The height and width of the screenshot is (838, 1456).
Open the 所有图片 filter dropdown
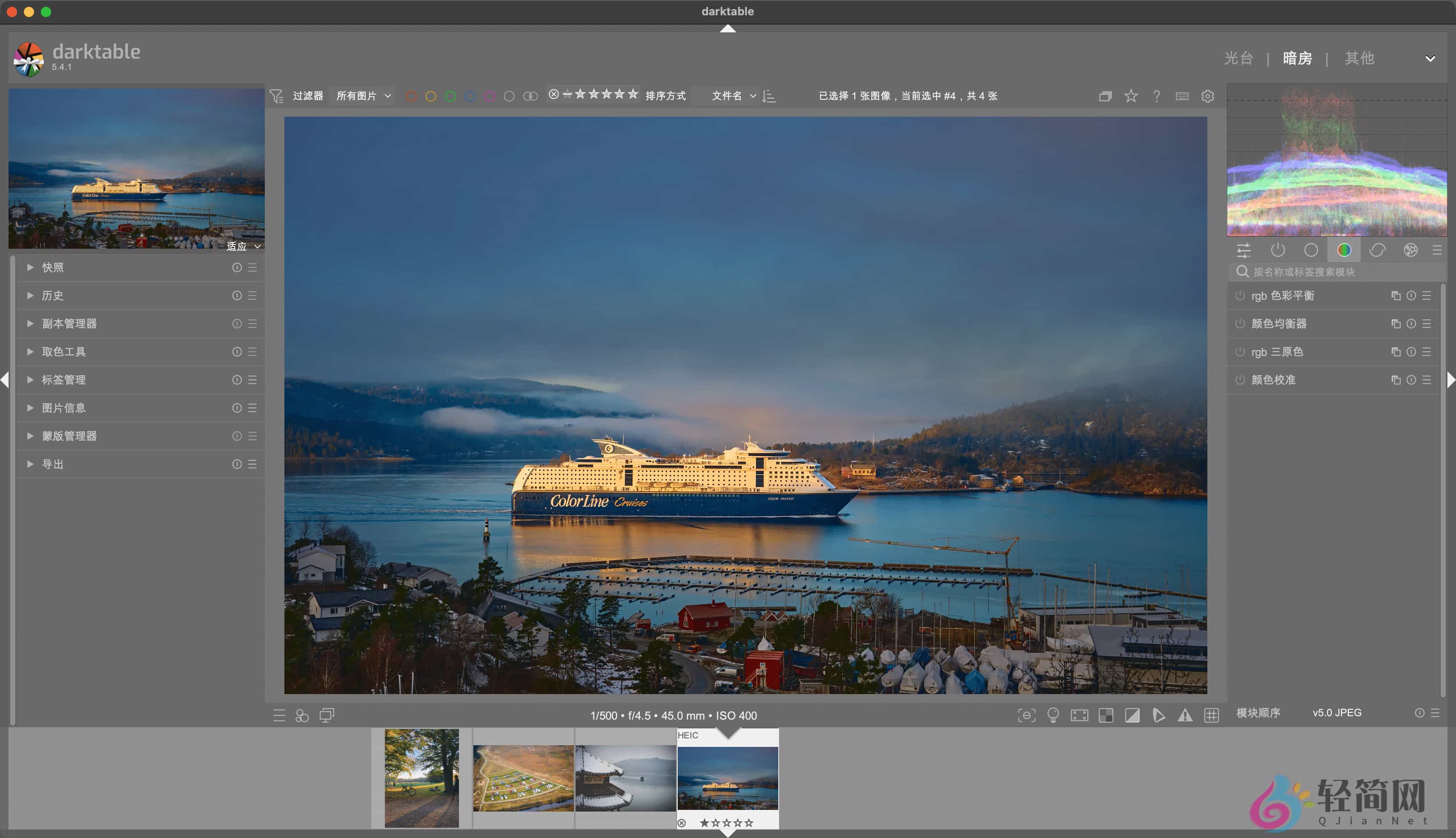361,95
